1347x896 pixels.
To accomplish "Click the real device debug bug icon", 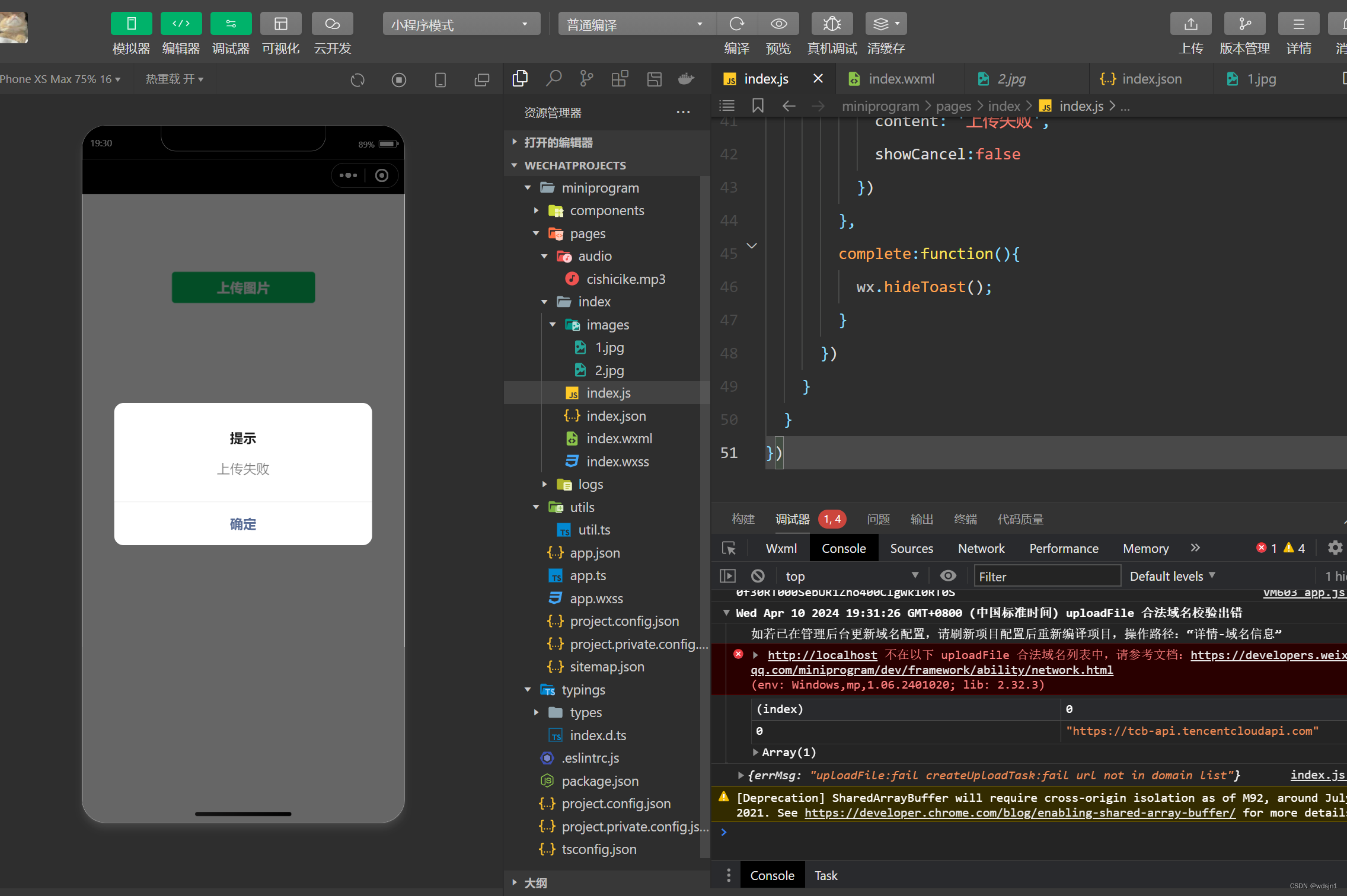I will click(x=832, y=24).
